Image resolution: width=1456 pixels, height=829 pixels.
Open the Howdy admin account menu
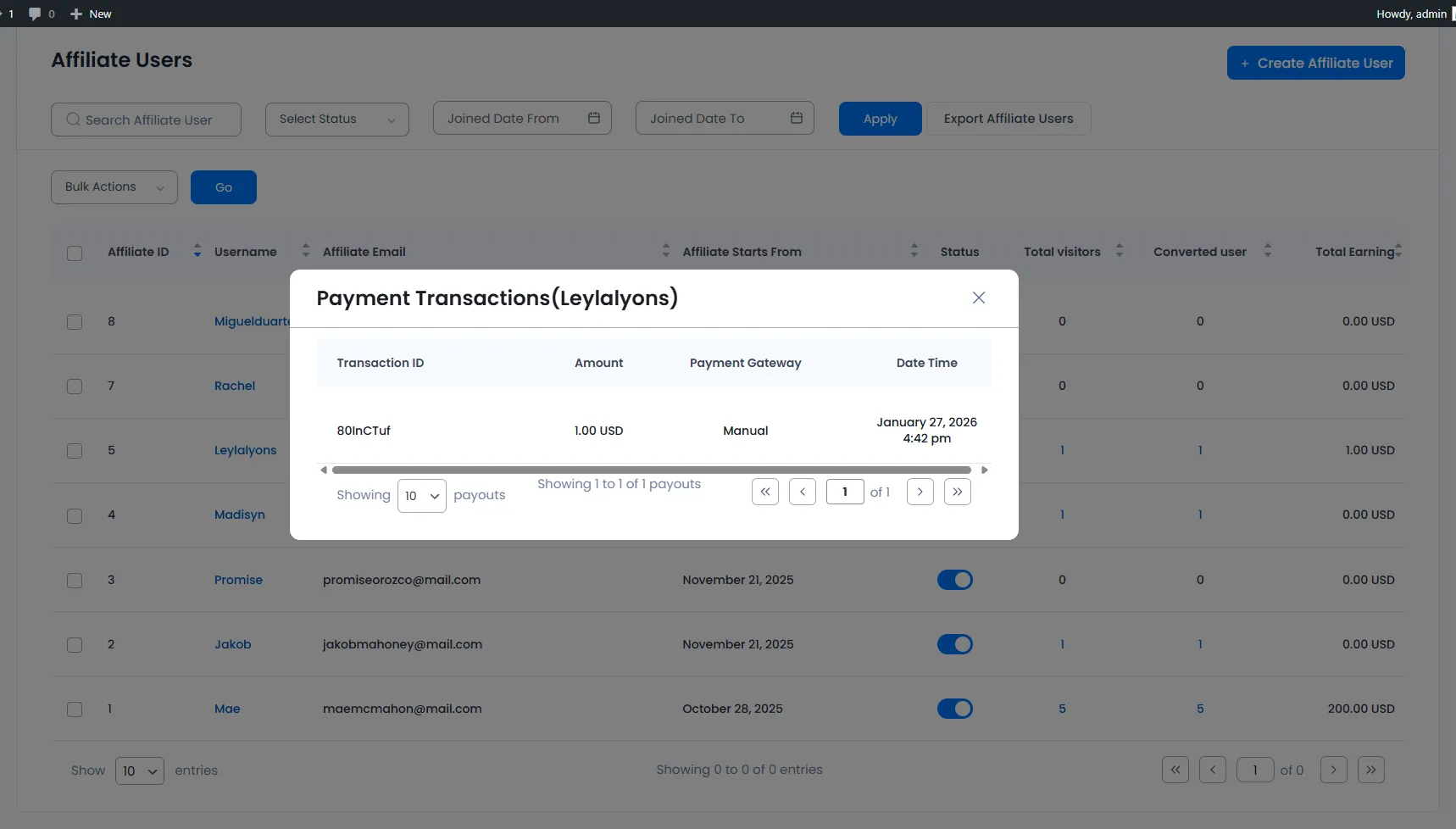[1411, 14]
